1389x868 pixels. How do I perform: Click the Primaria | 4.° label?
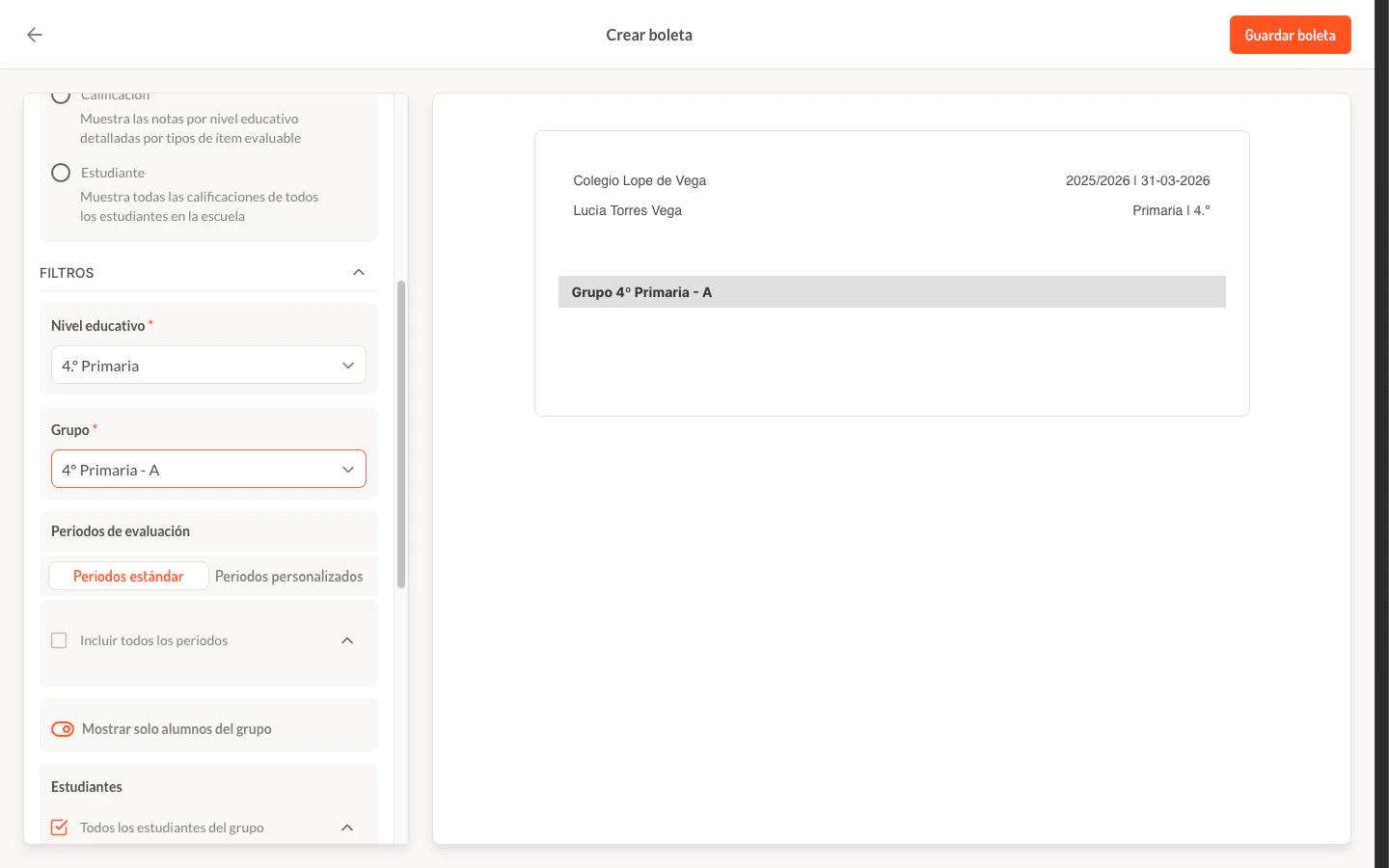pos(1171,210)
